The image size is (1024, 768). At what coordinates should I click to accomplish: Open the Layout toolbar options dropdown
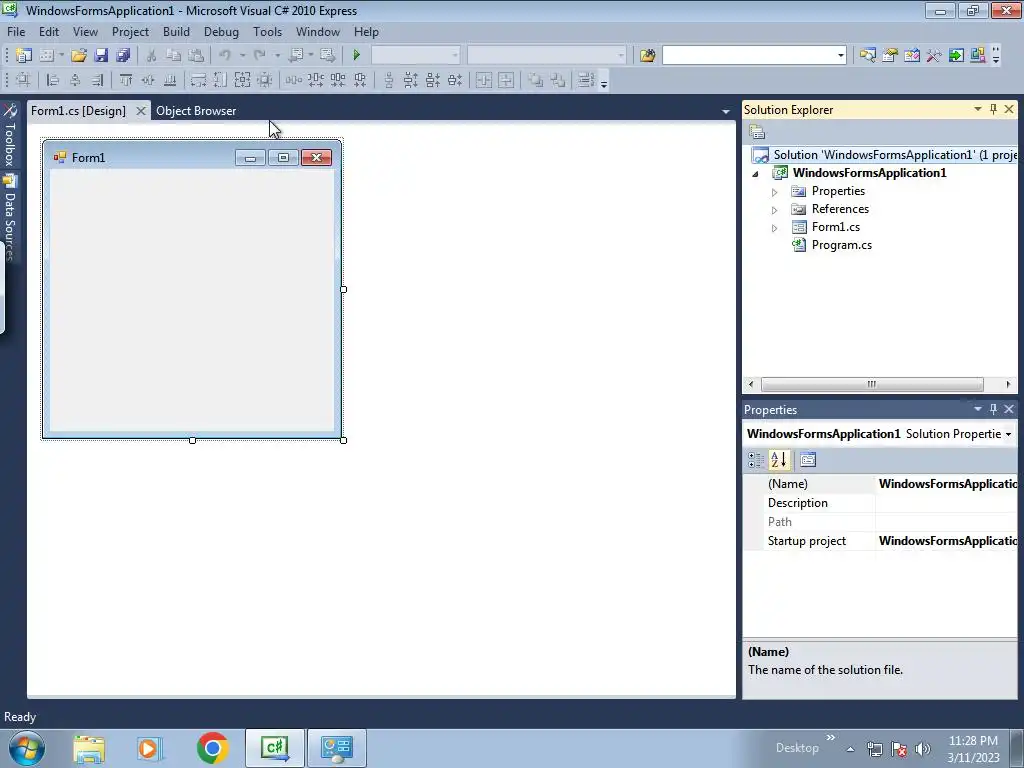[604, 83]
